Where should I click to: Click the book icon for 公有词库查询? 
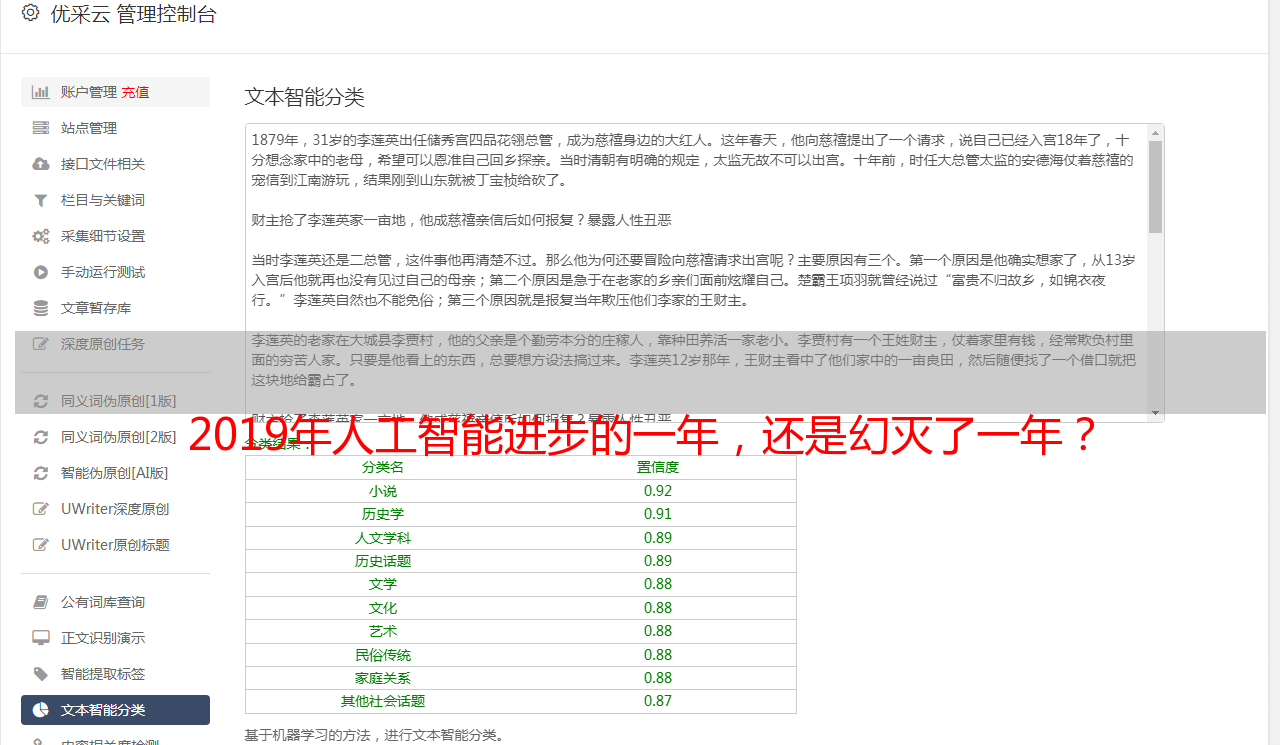41,602
